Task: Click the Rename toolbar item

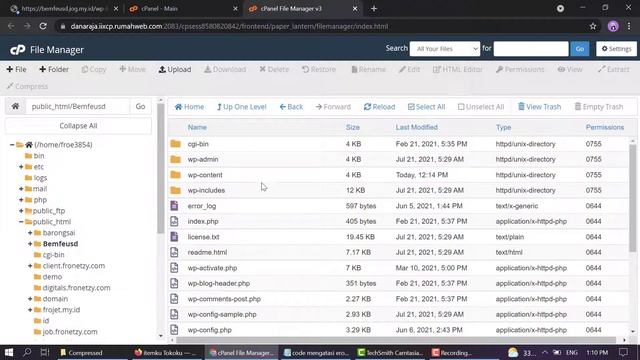Action: (x=368, y=69)
